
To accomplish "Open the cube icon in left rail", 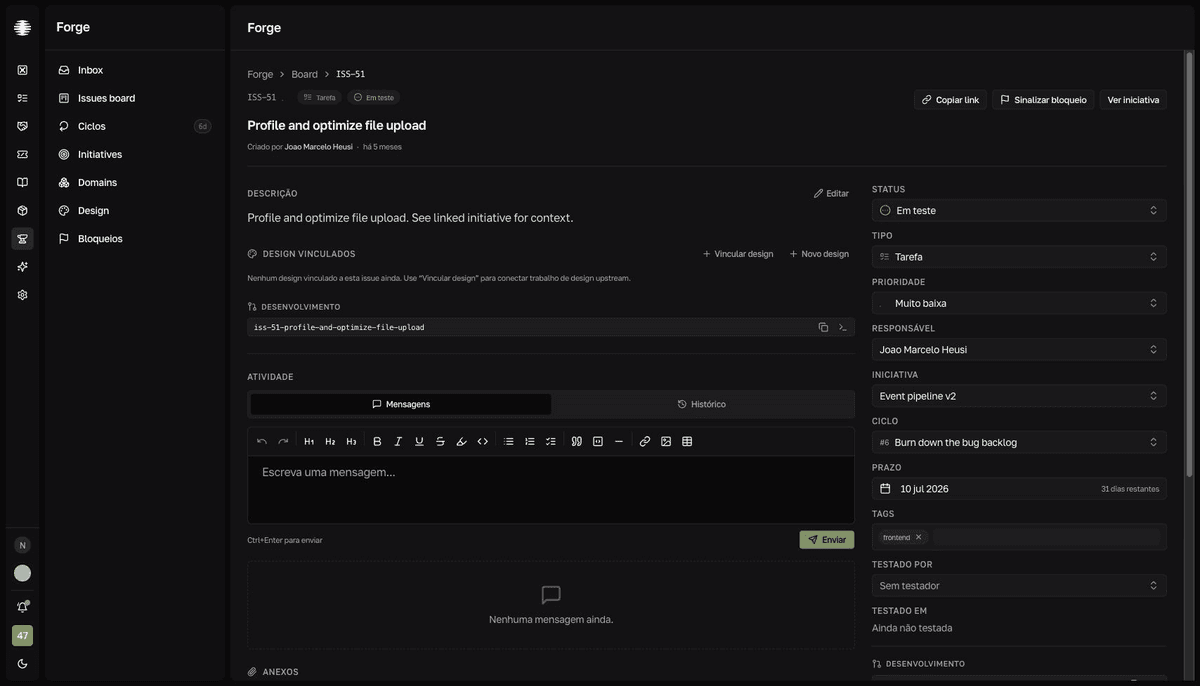I will tap(22, 210).
